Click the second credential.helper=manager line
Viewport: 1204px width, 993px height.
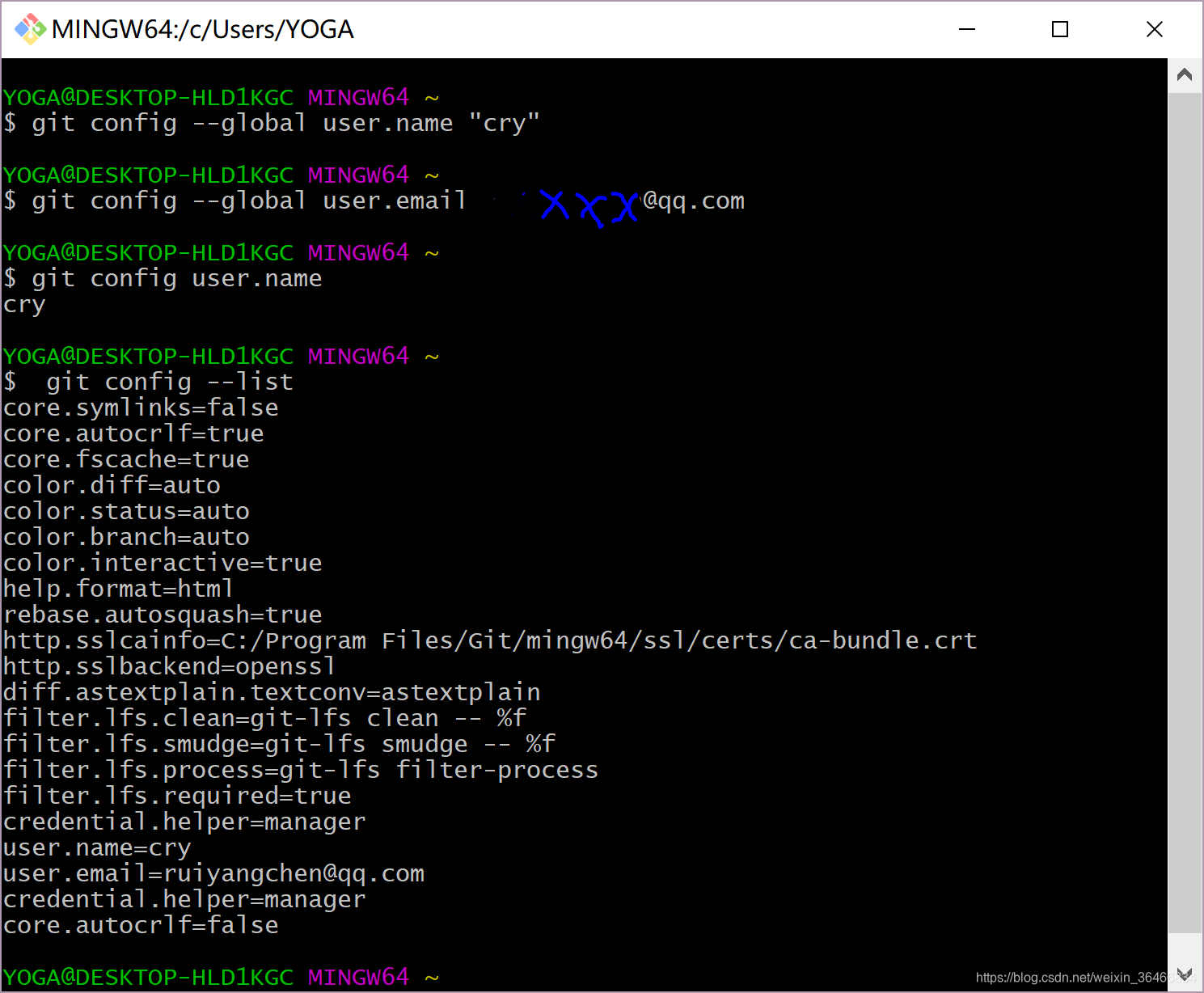pyautogui.click(x=185, y=900)
